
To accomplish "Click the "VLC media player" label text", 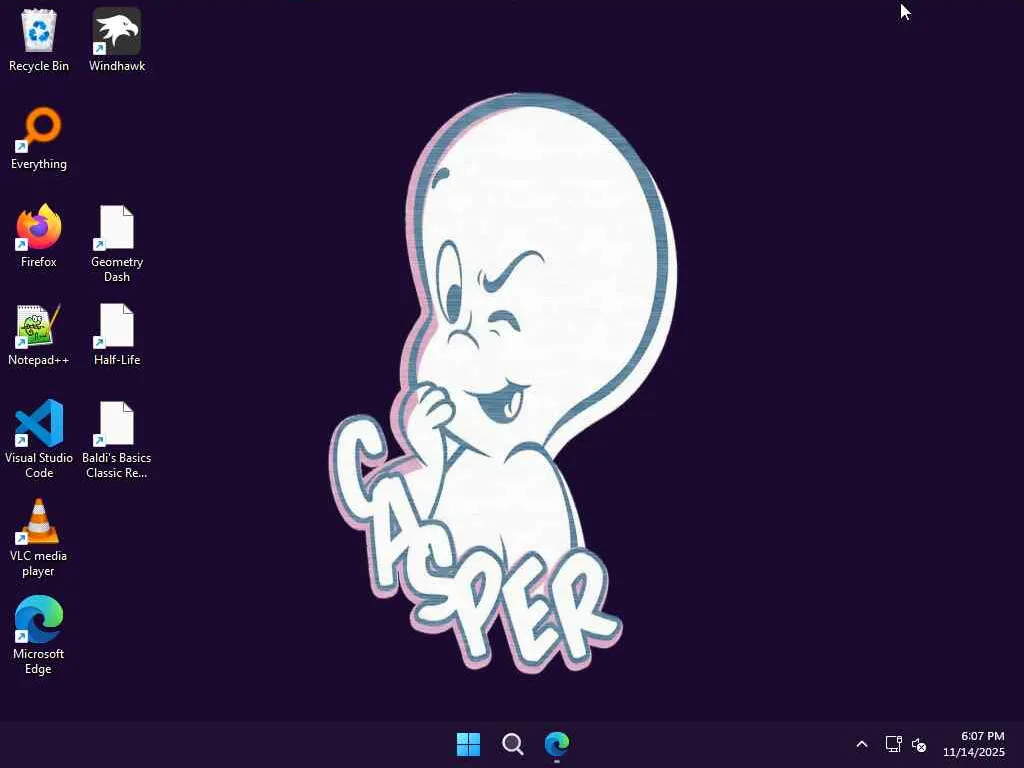I will (x=39, y=563).
